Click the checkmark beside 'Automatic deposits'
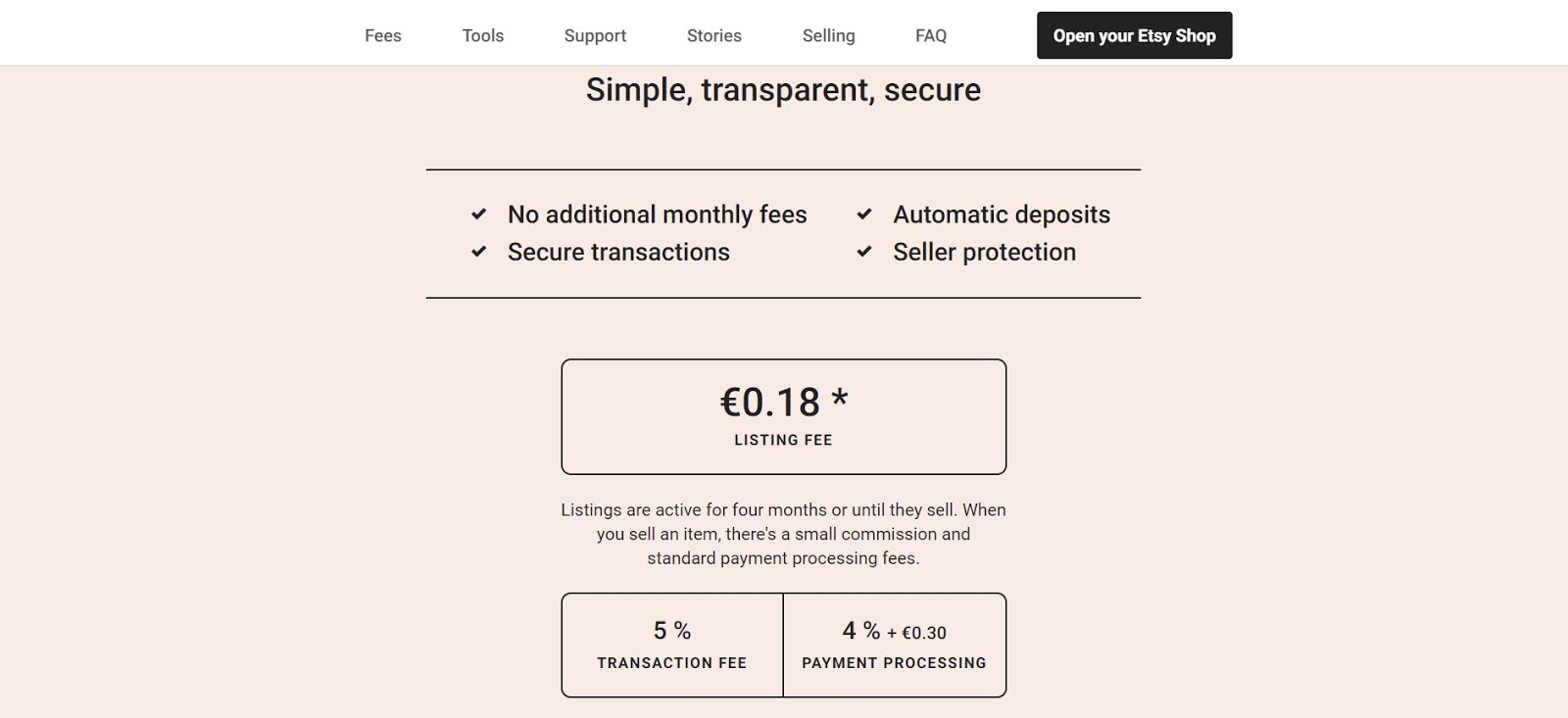Image resolution: width=1568 pixels, height=718 pixels. click(863, 214)
